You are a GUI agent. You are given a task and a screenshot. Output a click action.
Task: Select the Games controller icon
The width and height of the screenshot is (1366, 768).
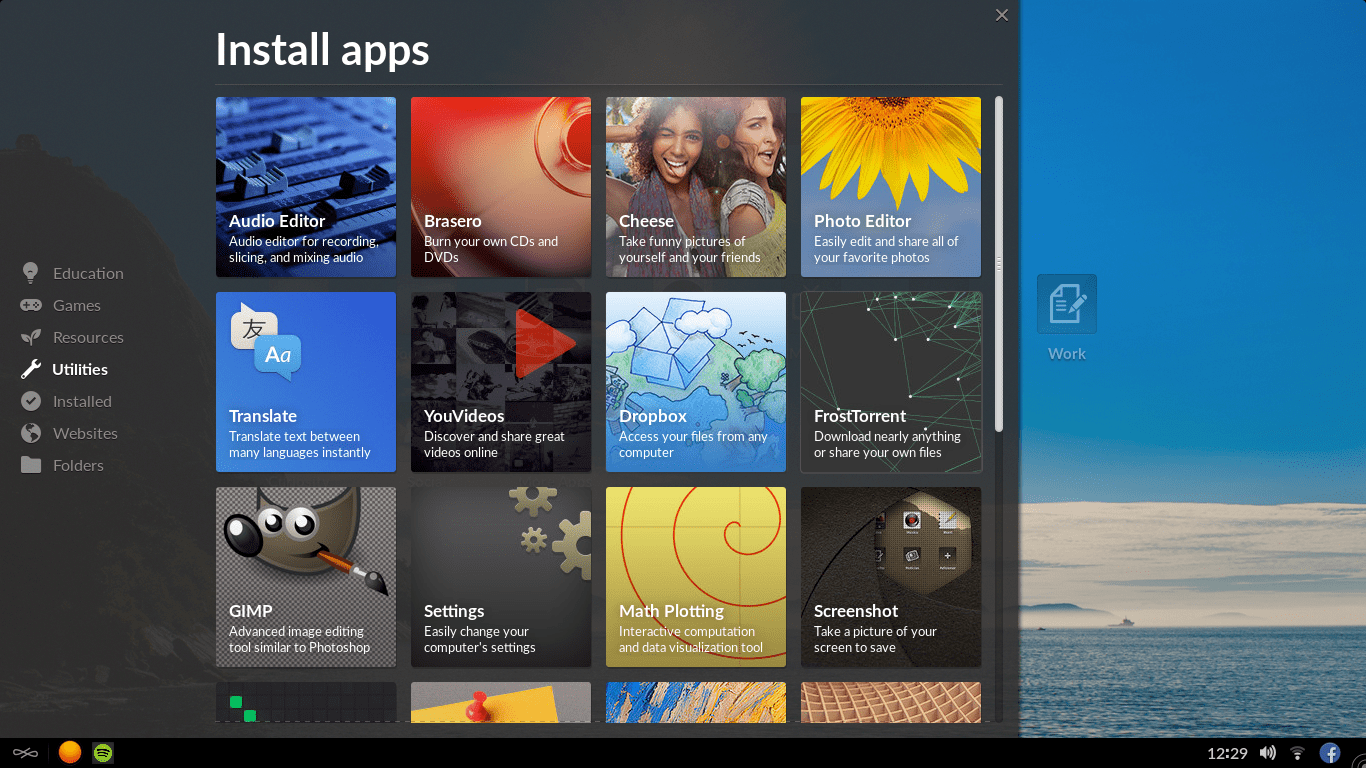pyautogui.click(x=31, y=305)
